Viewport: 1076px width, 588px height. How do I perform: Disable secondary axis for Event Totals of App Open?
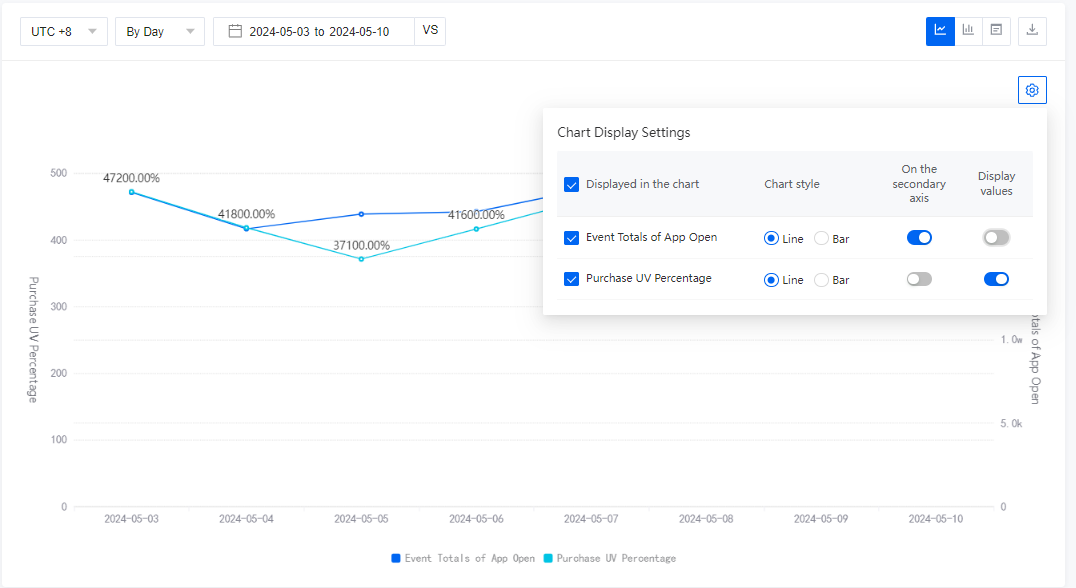click(x=918, y=237)
